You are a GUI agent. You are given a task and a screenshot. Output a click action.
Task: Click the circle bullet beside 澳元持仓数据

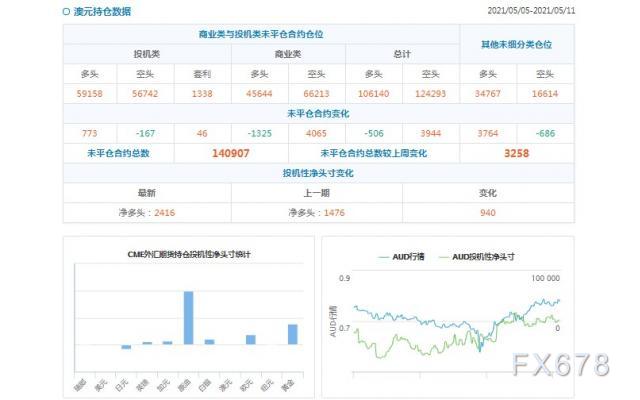[x=66, y=11]
